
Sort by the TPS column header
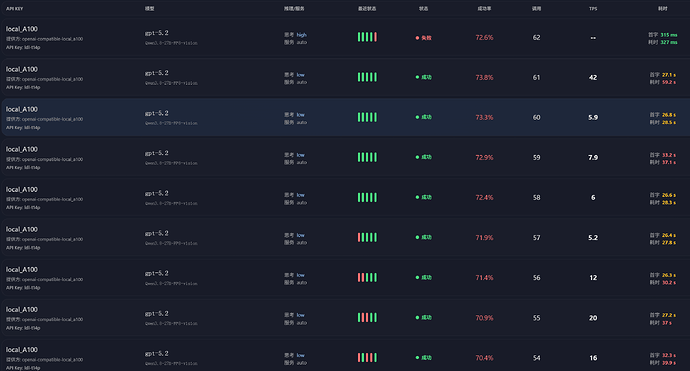point(593,8)
